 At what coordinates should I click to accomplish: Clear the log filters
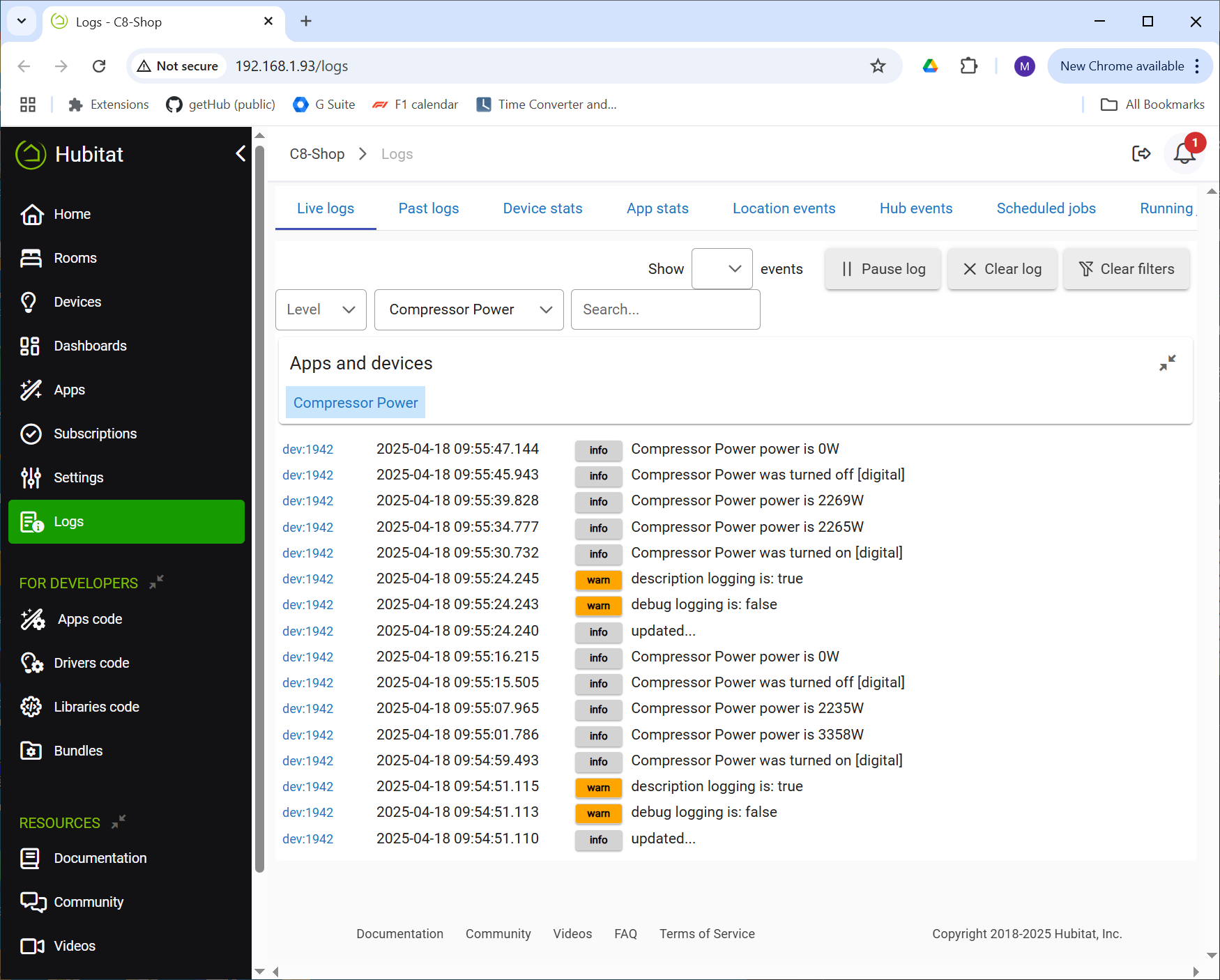1126,269
